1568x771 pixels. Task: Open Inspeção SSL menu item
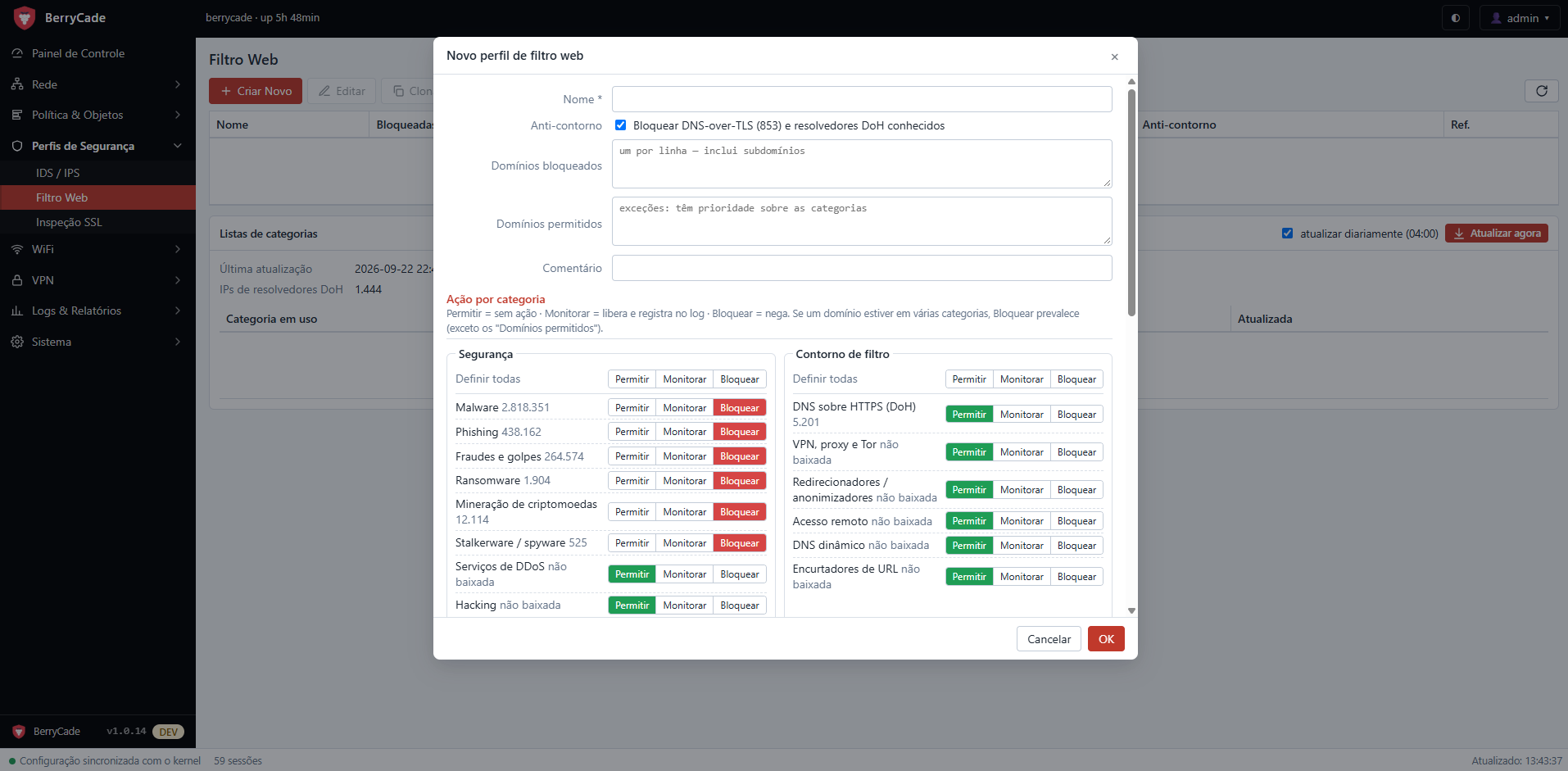97,222
